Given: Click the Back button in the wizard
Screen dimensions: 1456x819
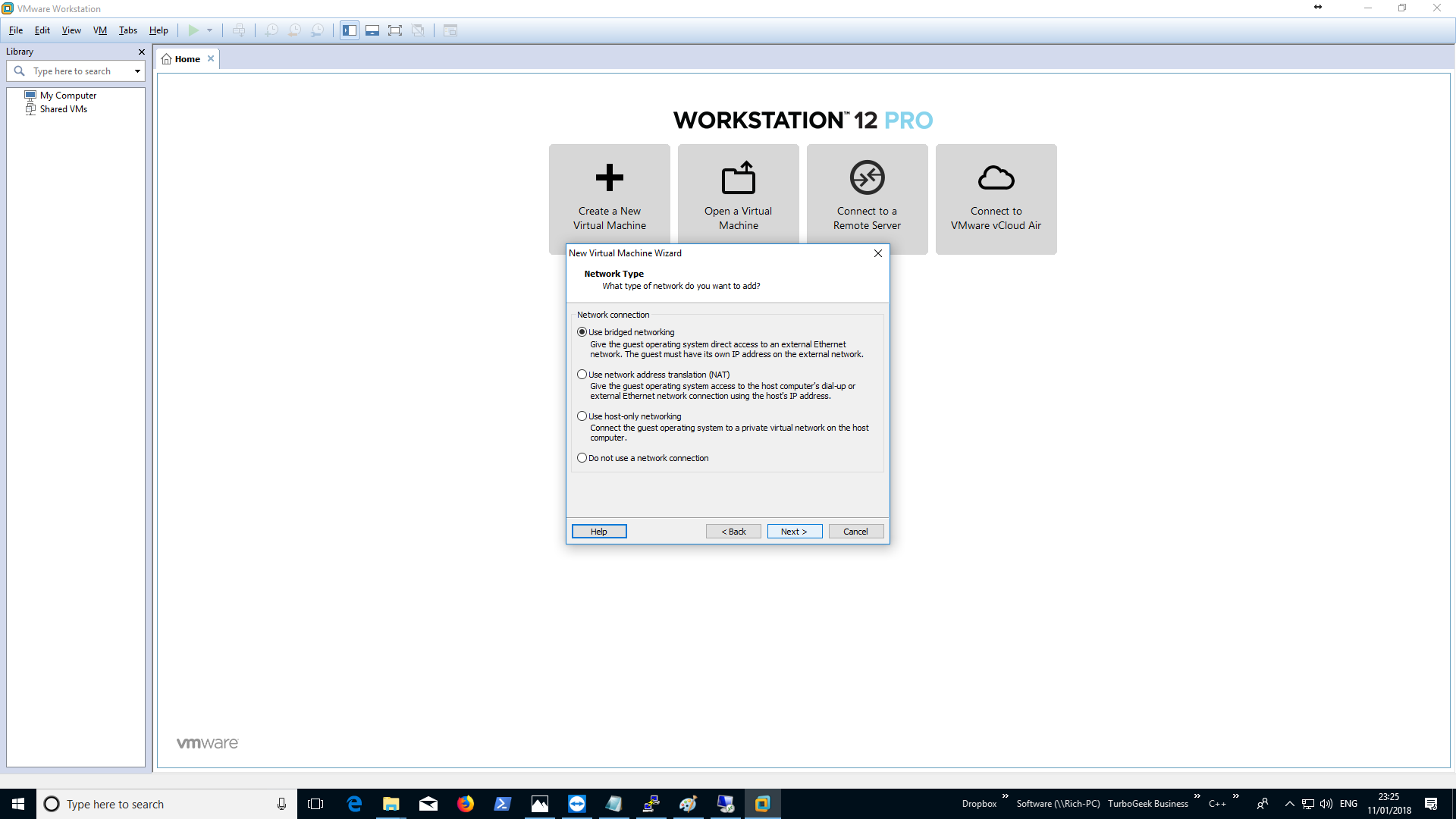Looking at the screenshot, I should tap(733, 532).
